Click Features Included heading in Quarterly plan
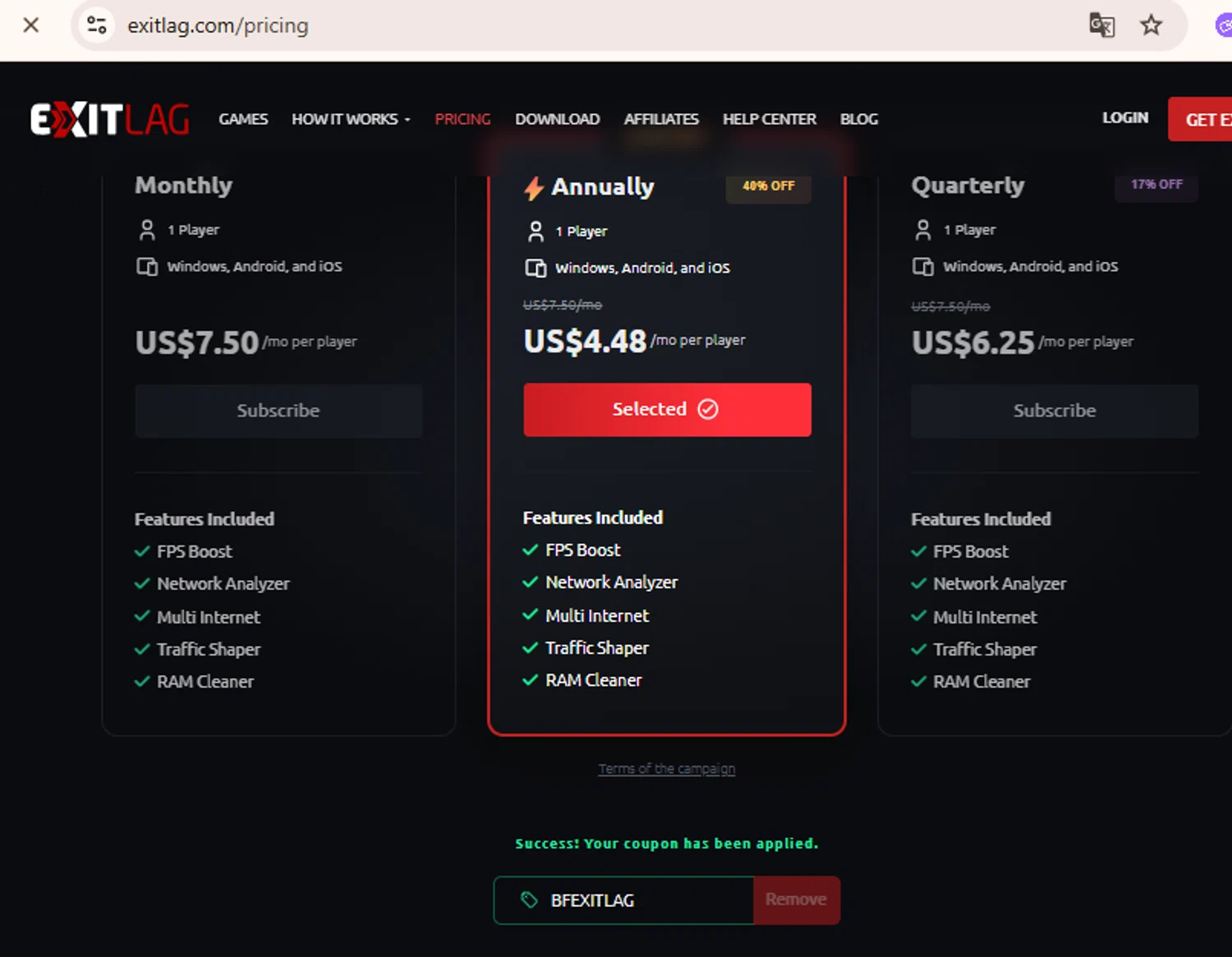This screenshot has height=957, width=1232. click(x=981, y=519)
